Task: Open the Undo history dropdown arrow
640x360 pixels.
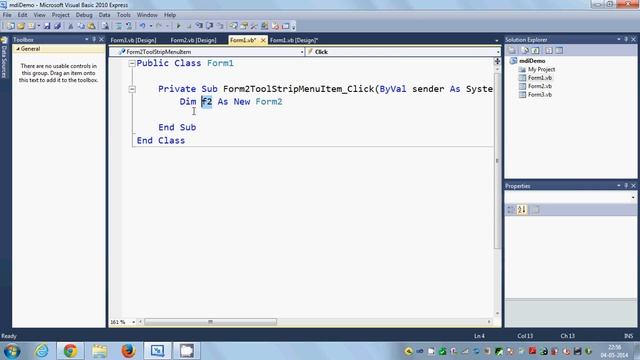Action: pyautogui.click(x=151, y=26)
